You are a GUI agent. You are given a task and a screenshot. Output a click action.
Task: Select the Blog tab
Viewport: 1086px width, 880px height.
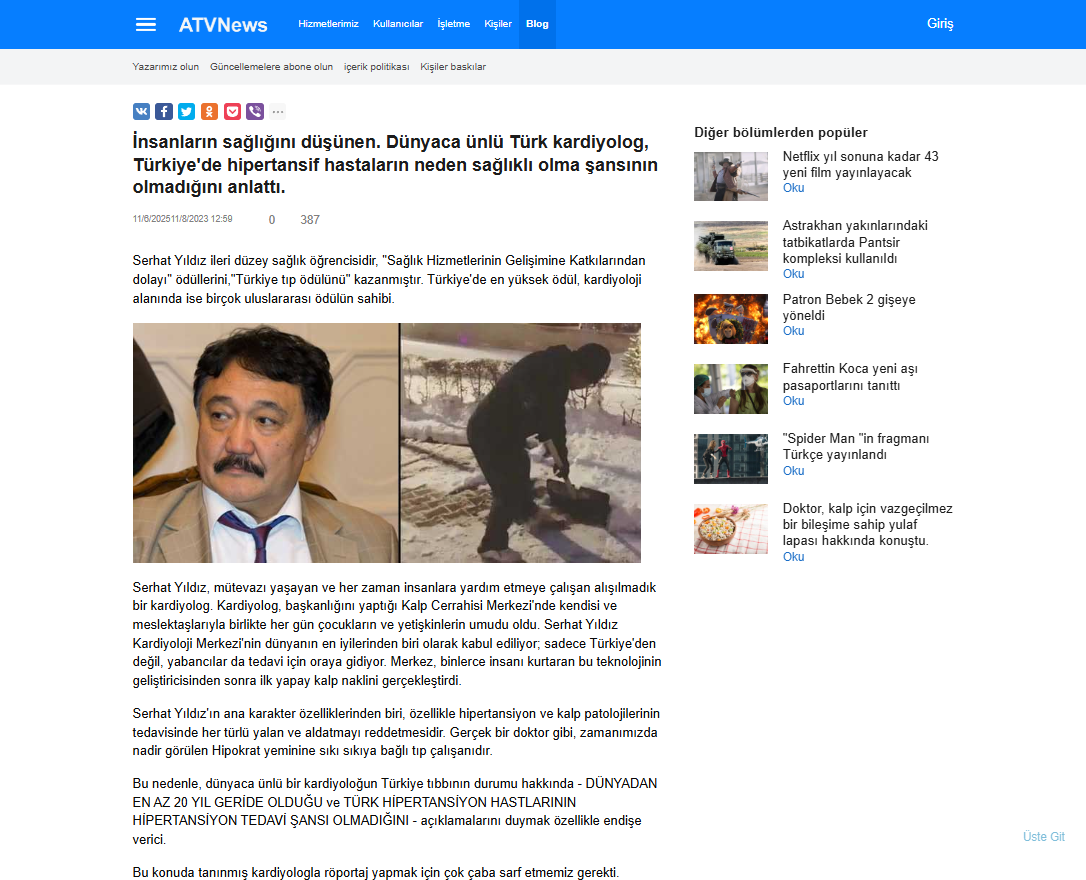537,24
